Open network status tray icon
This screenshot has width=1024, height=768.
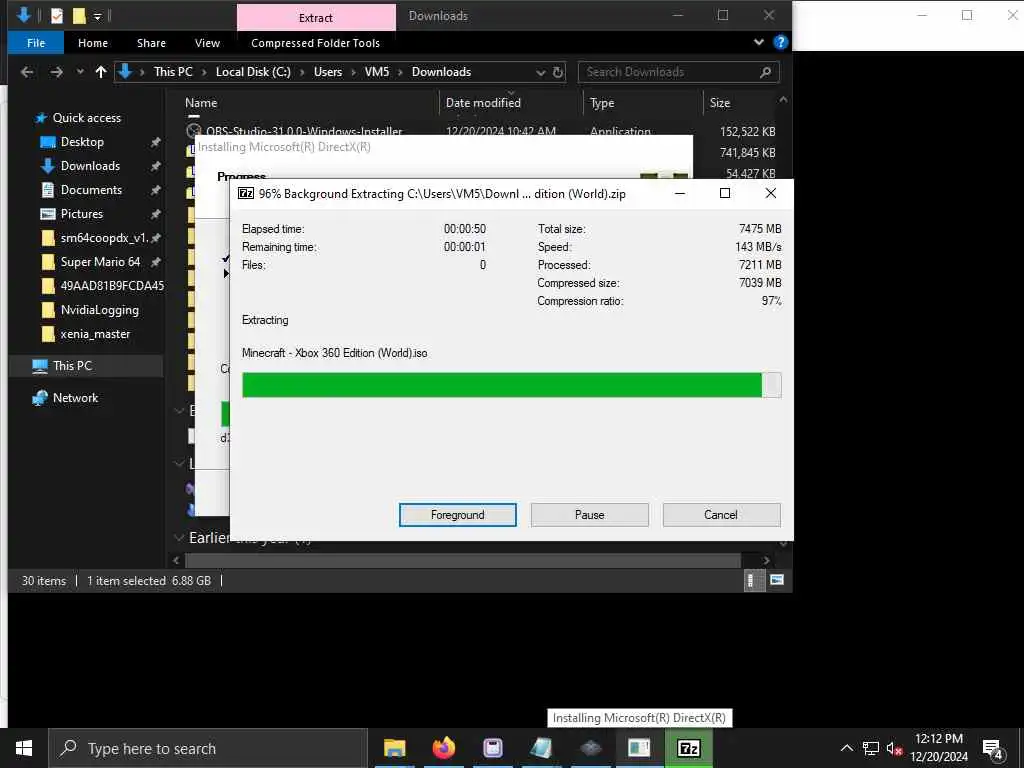[x=871, y=748]
